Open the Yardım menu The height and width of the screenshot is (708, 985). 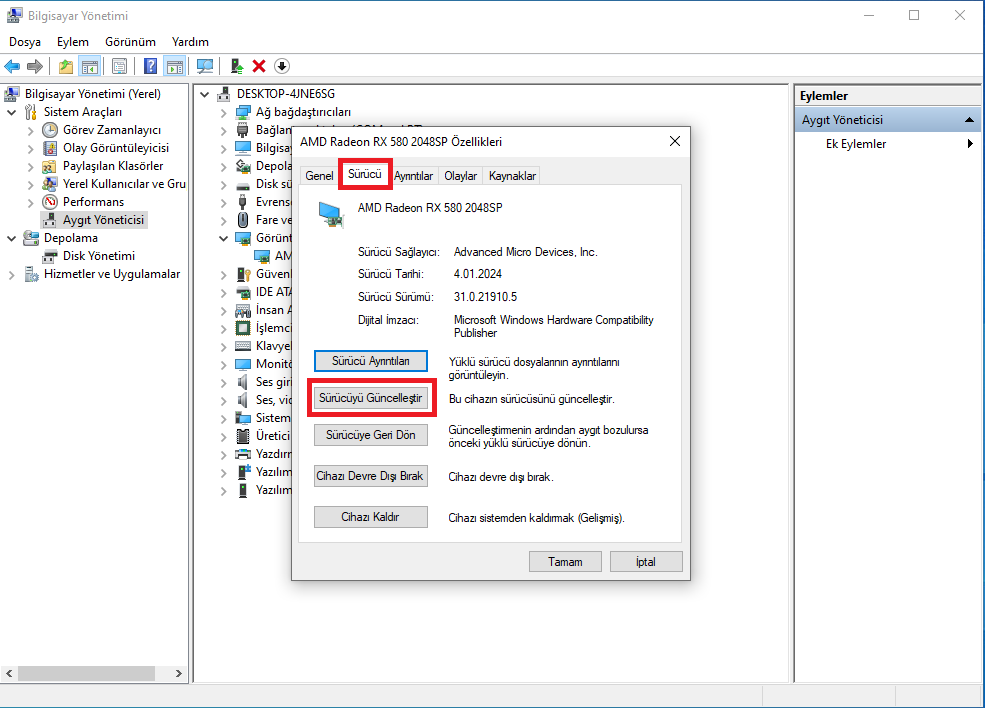(190, 42)
